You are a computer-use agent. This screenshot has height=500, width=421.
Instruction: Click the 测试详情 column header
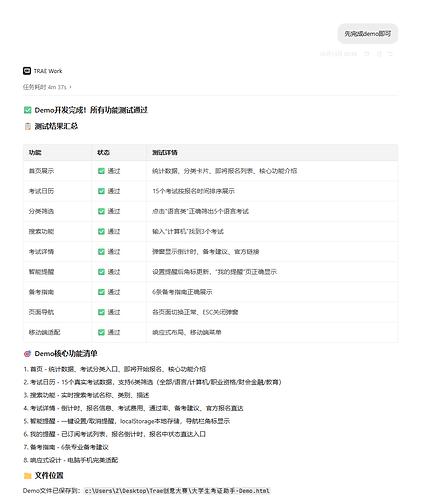pyautogui.click(x=165, y=153)
